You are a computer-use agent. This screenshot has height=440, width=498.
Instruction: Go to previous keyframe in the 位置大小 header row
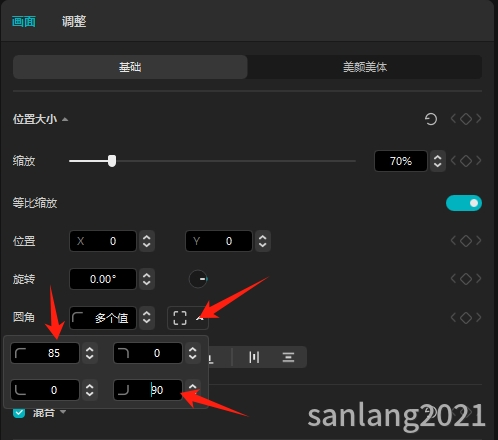(x=453, y=119)
